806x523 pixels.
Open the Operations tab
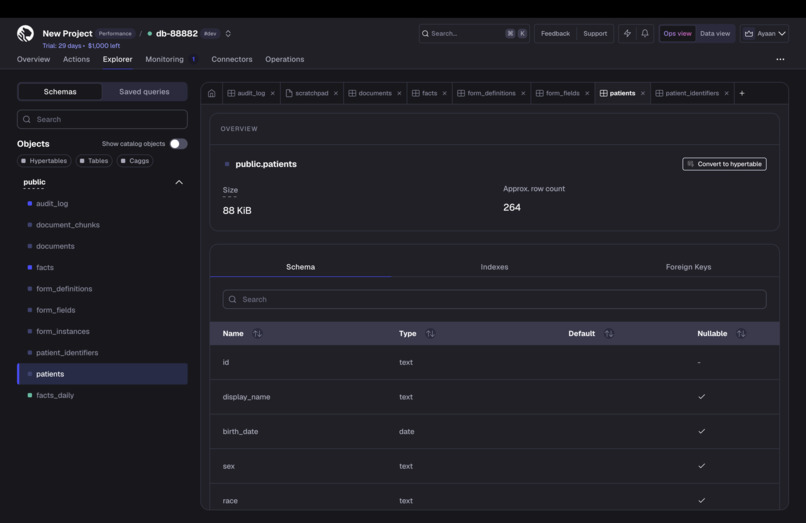point(285,59)
